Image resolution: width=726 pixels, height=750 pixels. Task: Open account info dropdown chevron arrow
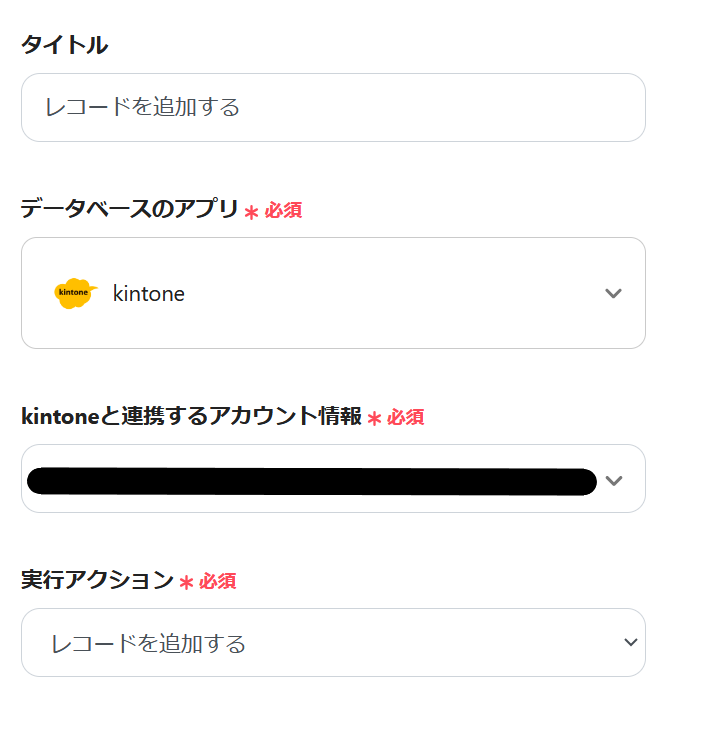[614, 480]
